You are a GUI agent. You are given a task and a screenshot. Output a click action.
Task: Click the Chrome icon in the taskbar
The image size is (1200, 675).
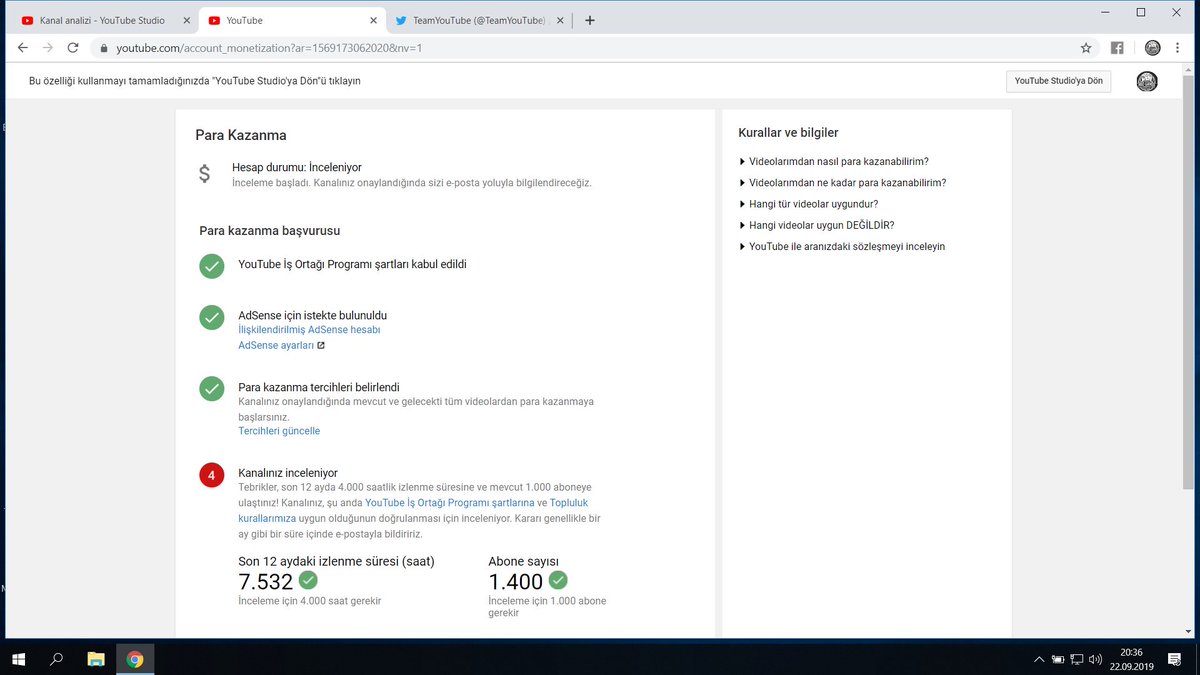[135, 659]
